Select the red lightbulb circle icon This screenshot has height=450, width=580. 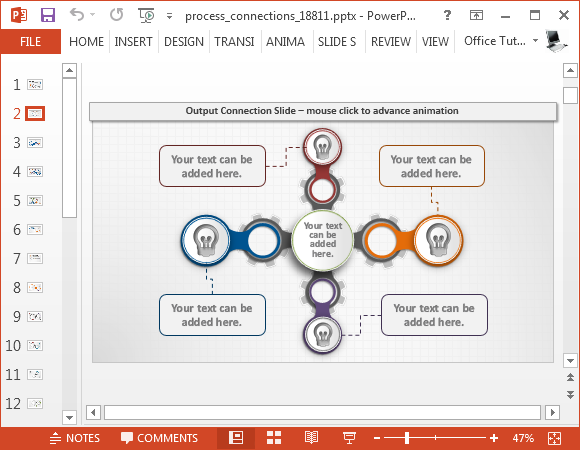[x=322, y=146]
